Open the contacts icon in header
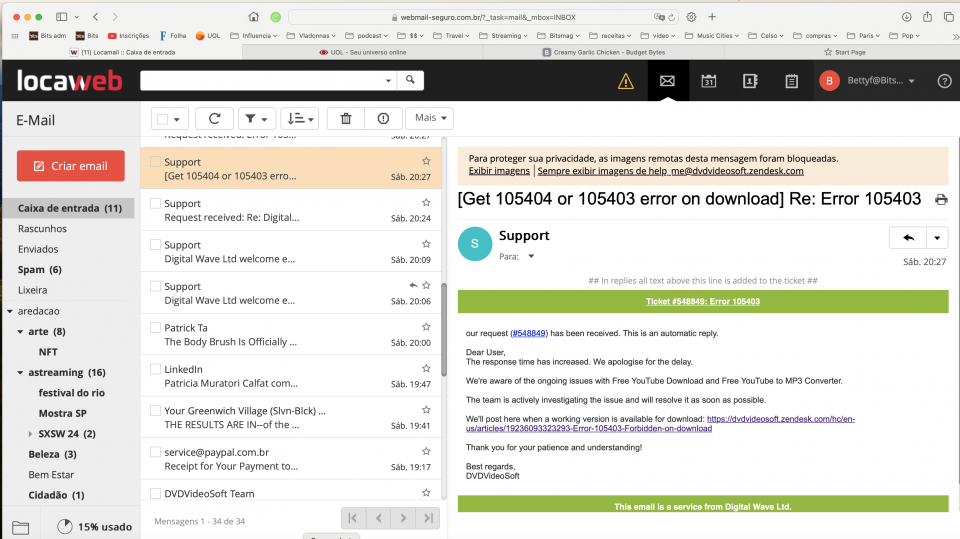The width and height of the screenshot is (960, 539). click(750, 81)
